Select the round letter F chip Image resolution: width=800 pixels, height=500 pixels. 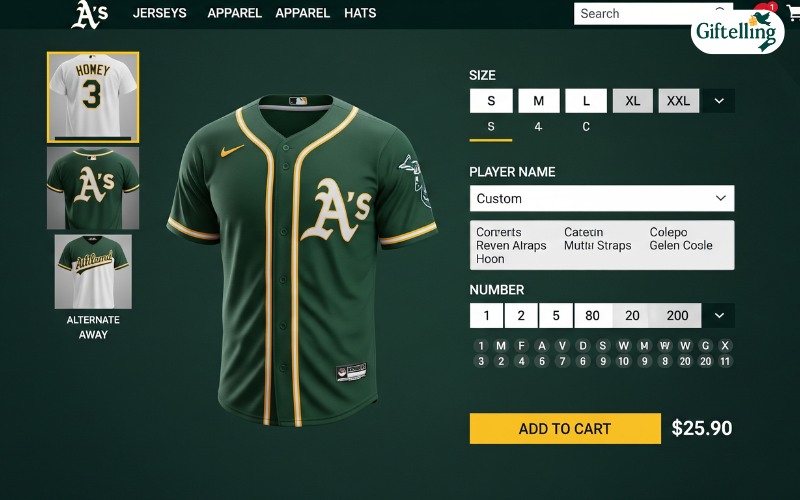(x=521, y=346)
